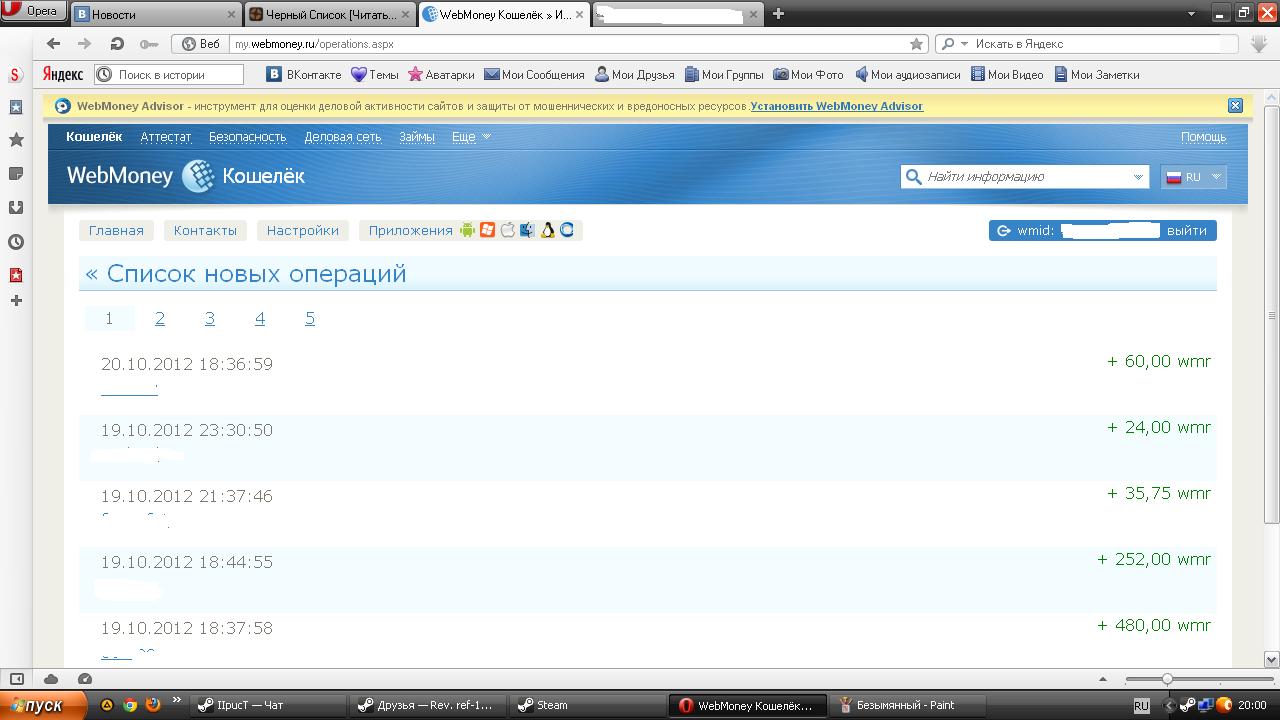
Task: Open the Настройки section
Action: pos(303,230)
